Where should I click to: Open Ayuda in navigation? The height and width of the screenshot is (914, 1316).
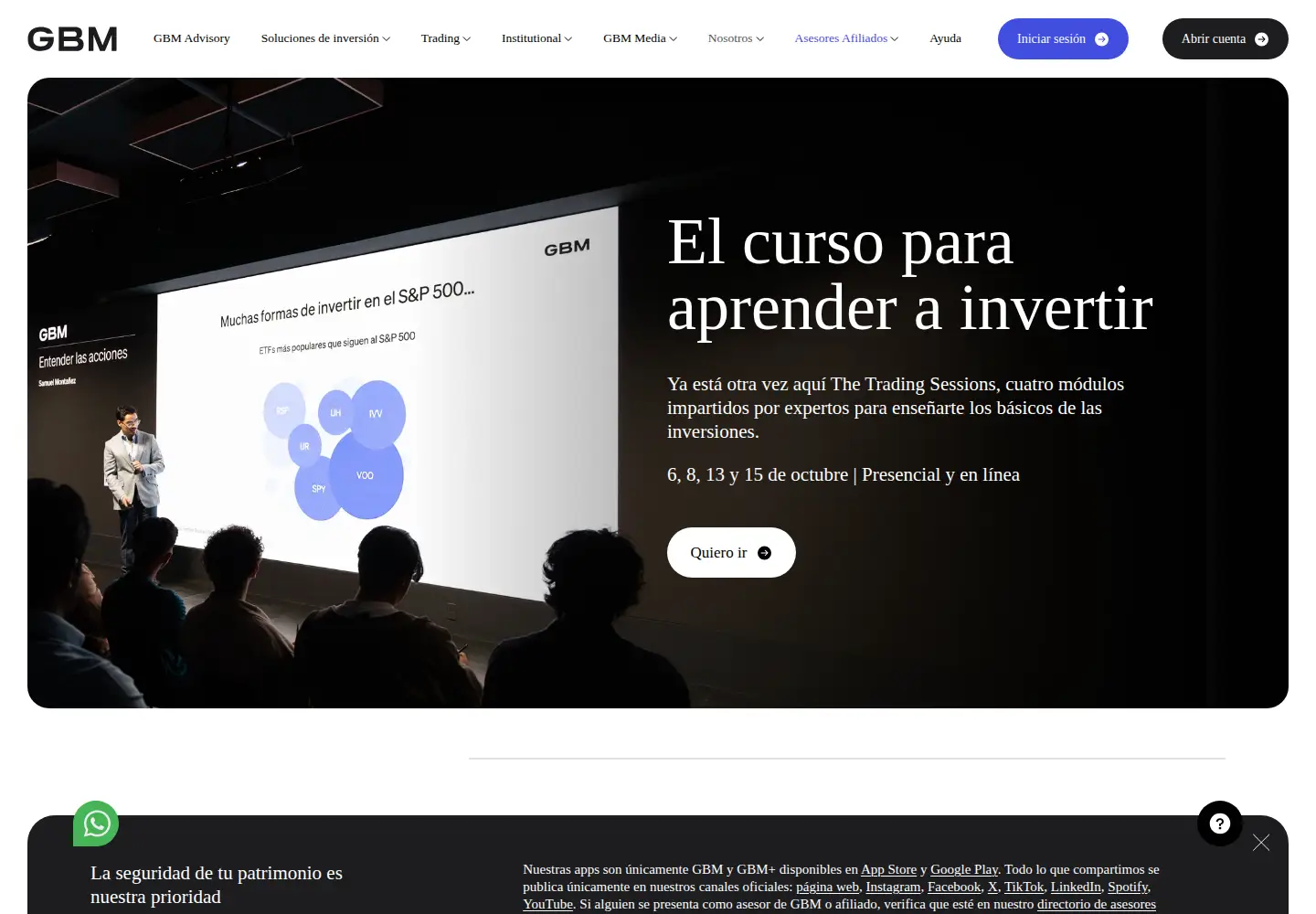click(945, 38)
